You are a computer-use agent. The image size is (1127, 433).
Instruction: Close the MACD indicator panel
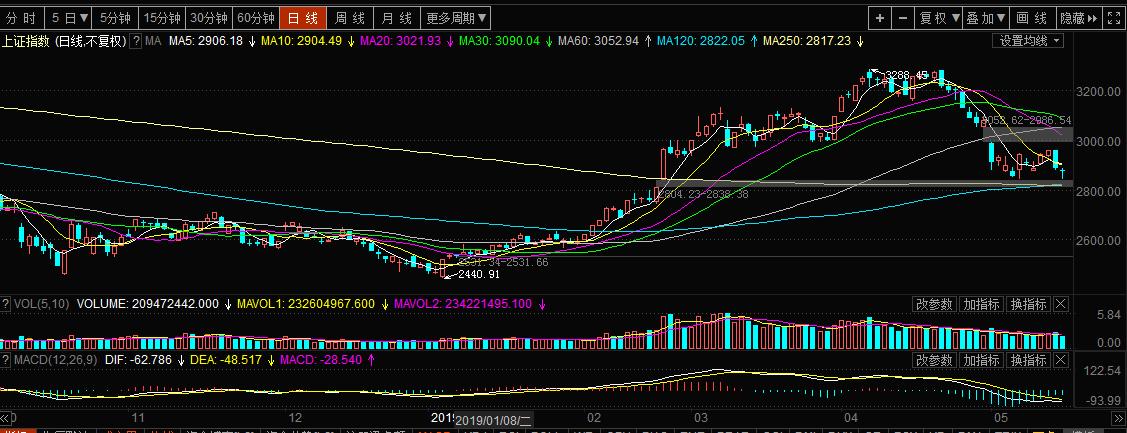[x=1061, y=360]
